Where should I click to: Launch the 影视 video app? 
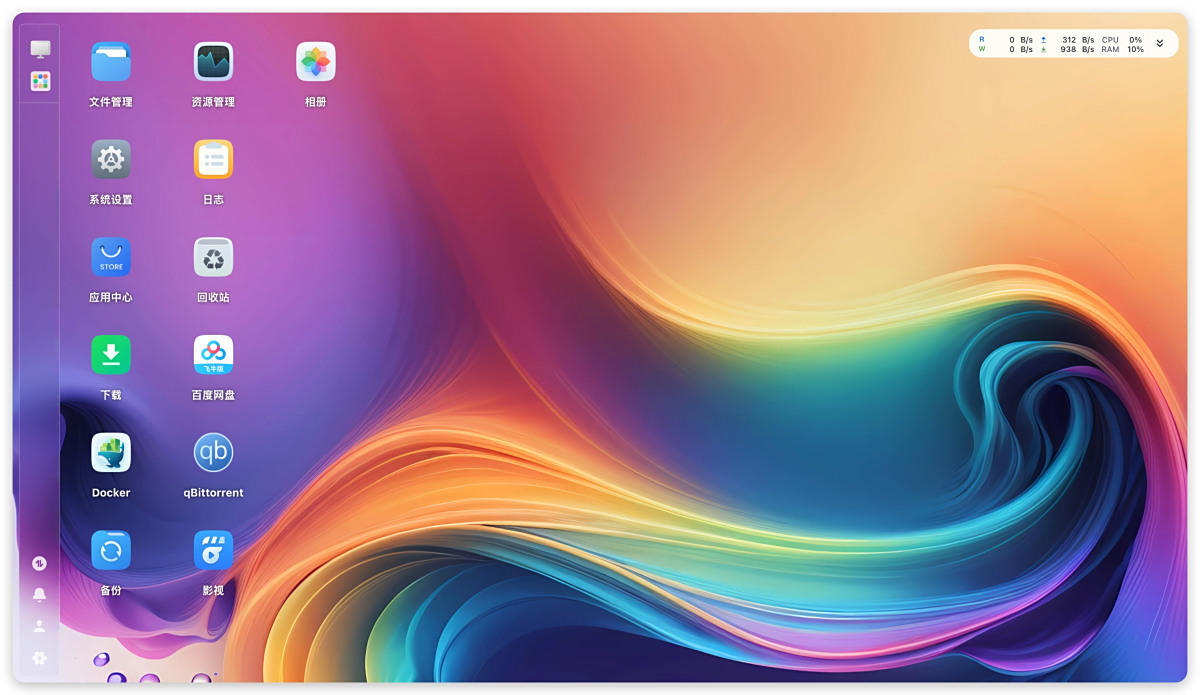click(x=213, y=550)
